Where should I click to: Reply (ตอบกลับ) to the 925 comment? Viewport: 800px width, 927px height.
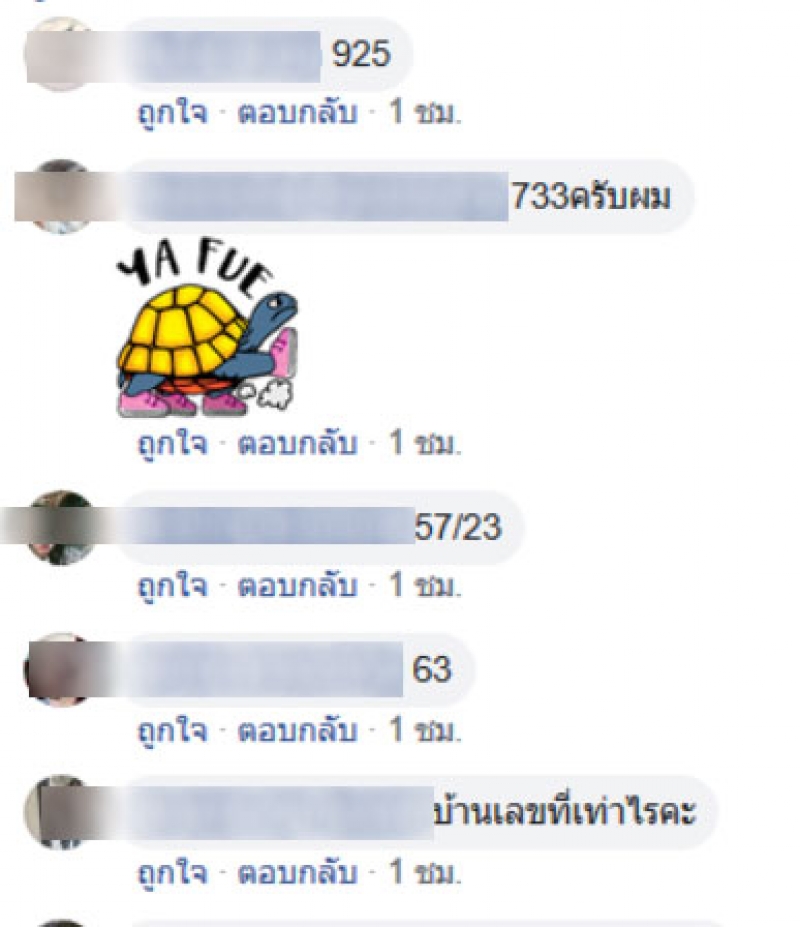pyautogui.click(x=297, y=112)
